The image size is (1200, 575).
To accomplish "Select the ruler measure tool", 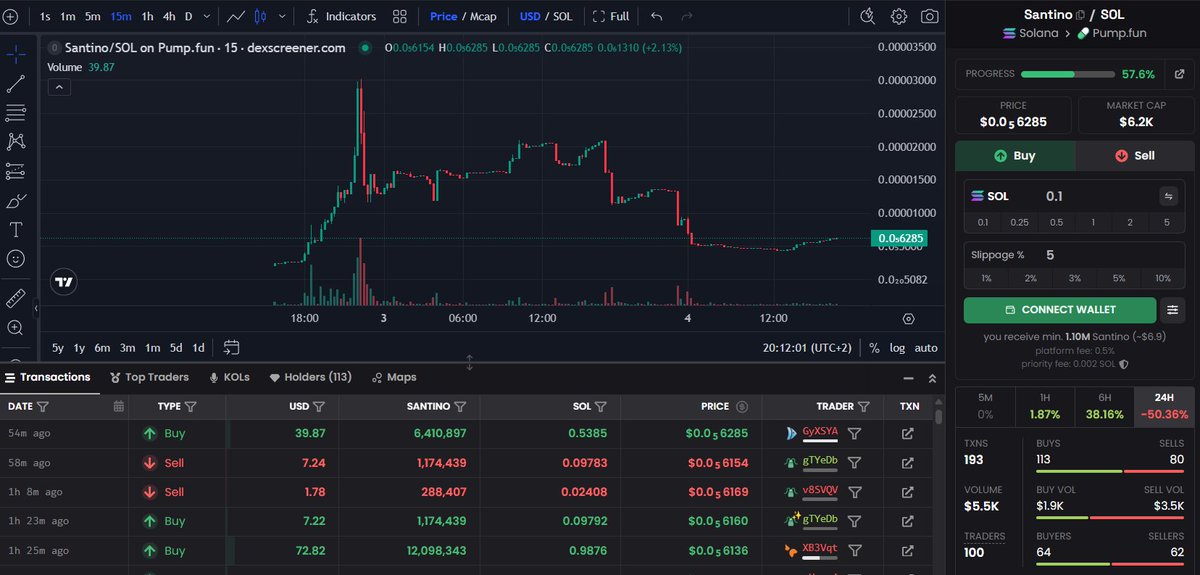I will [x=16, y=298].
